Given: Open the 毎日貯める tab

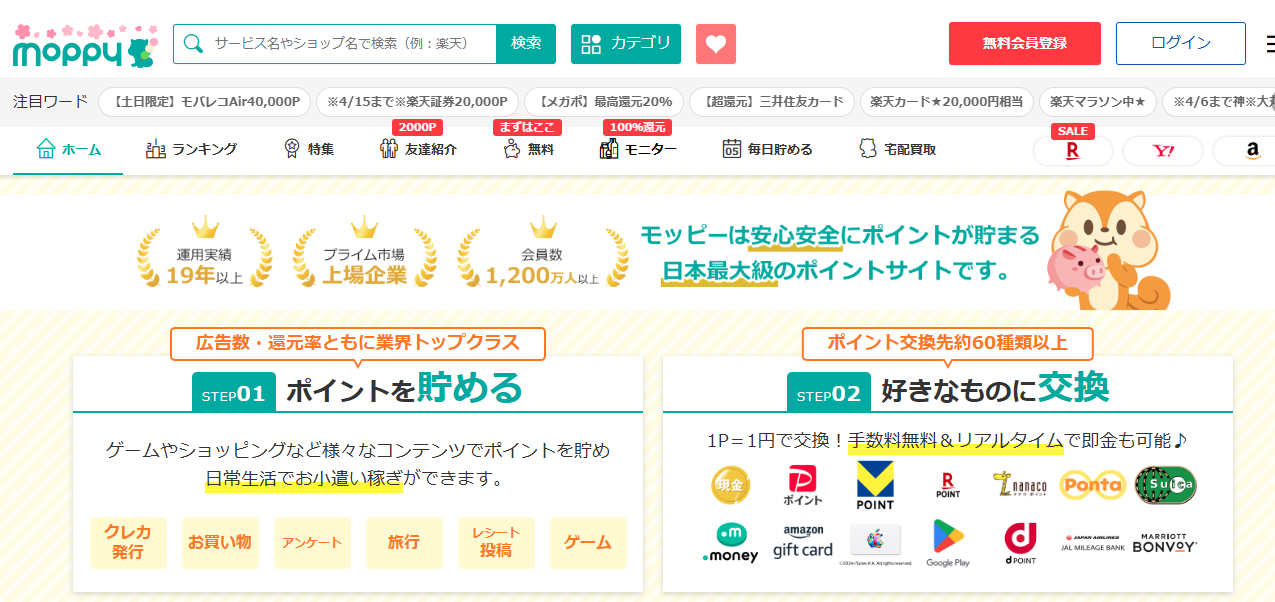Looking at the screenshot, I should pyautogui.click(x=767, y=150).
